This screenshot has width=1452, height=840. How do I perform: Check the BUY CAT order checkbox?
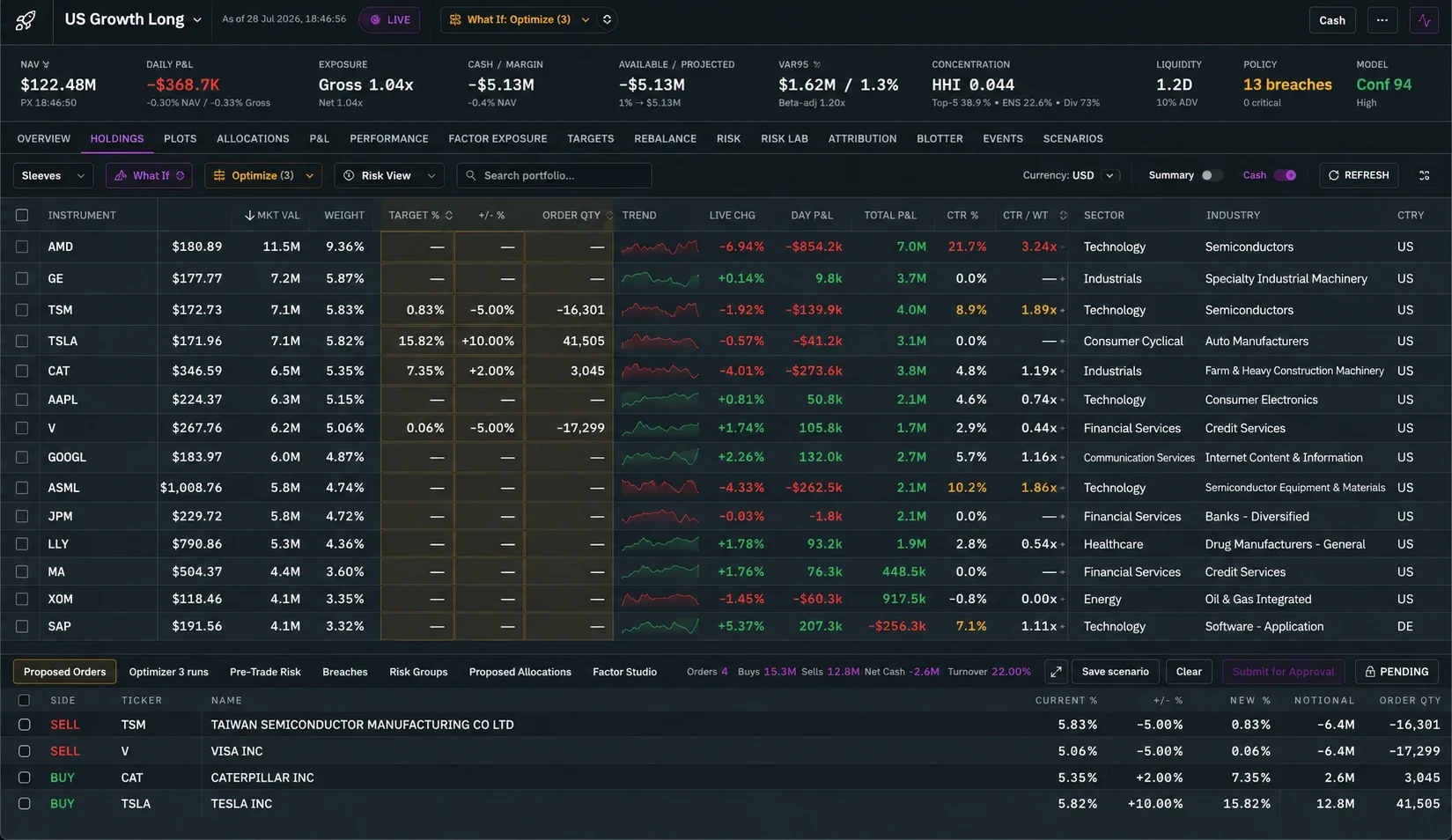[25, 778]
